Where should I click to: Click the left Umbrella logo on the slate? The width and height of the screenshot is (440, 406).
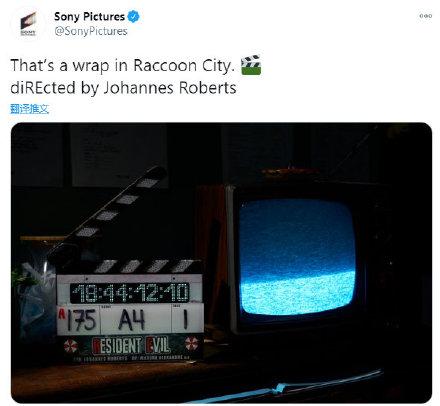click(x=70, y=346)
